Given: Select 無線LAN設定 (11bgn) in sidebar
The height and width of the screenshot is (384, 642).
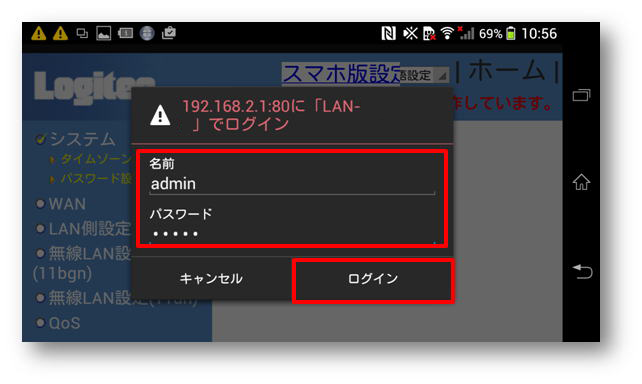Looking at the screenshot, I should pos(82,263).
